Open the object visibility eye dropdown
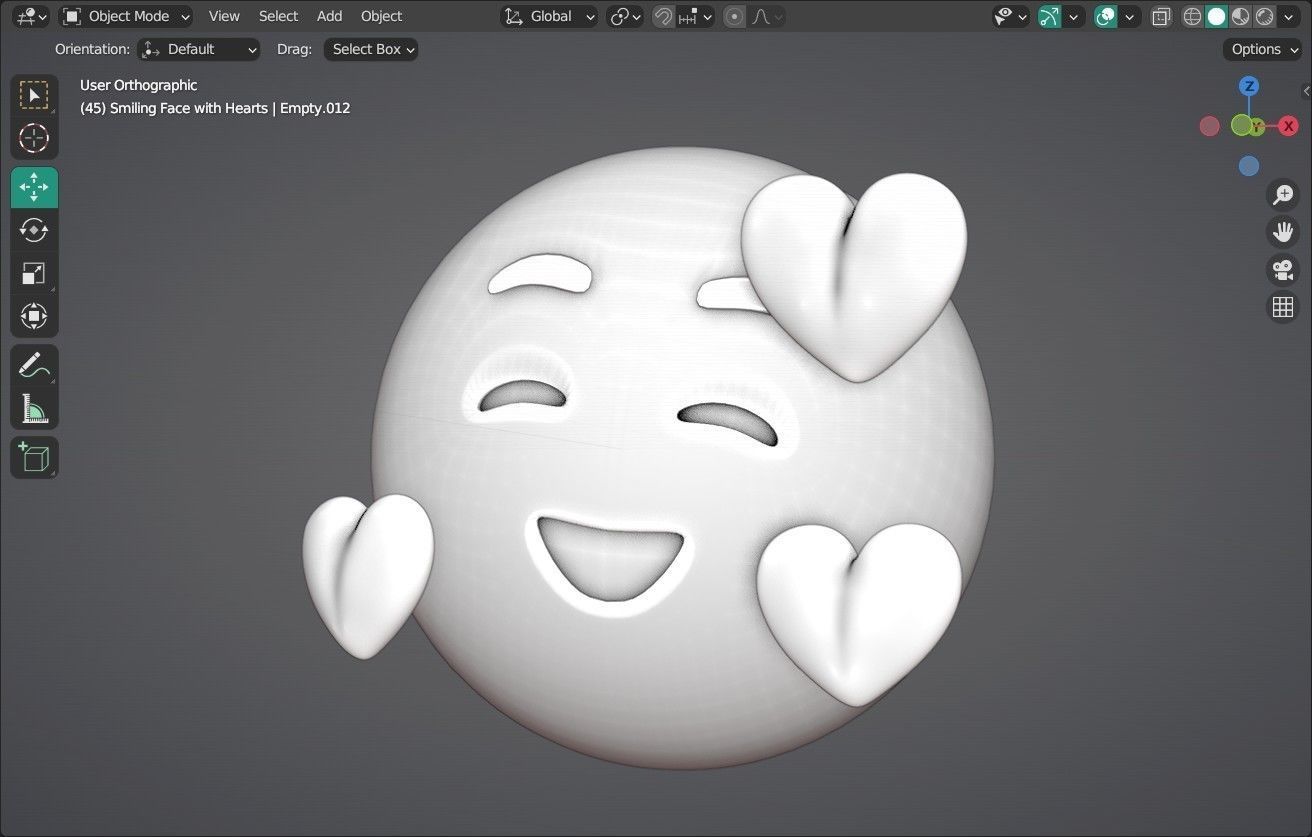Image resolution: width=1312 pixels, height=837 pixels. 1012,16
